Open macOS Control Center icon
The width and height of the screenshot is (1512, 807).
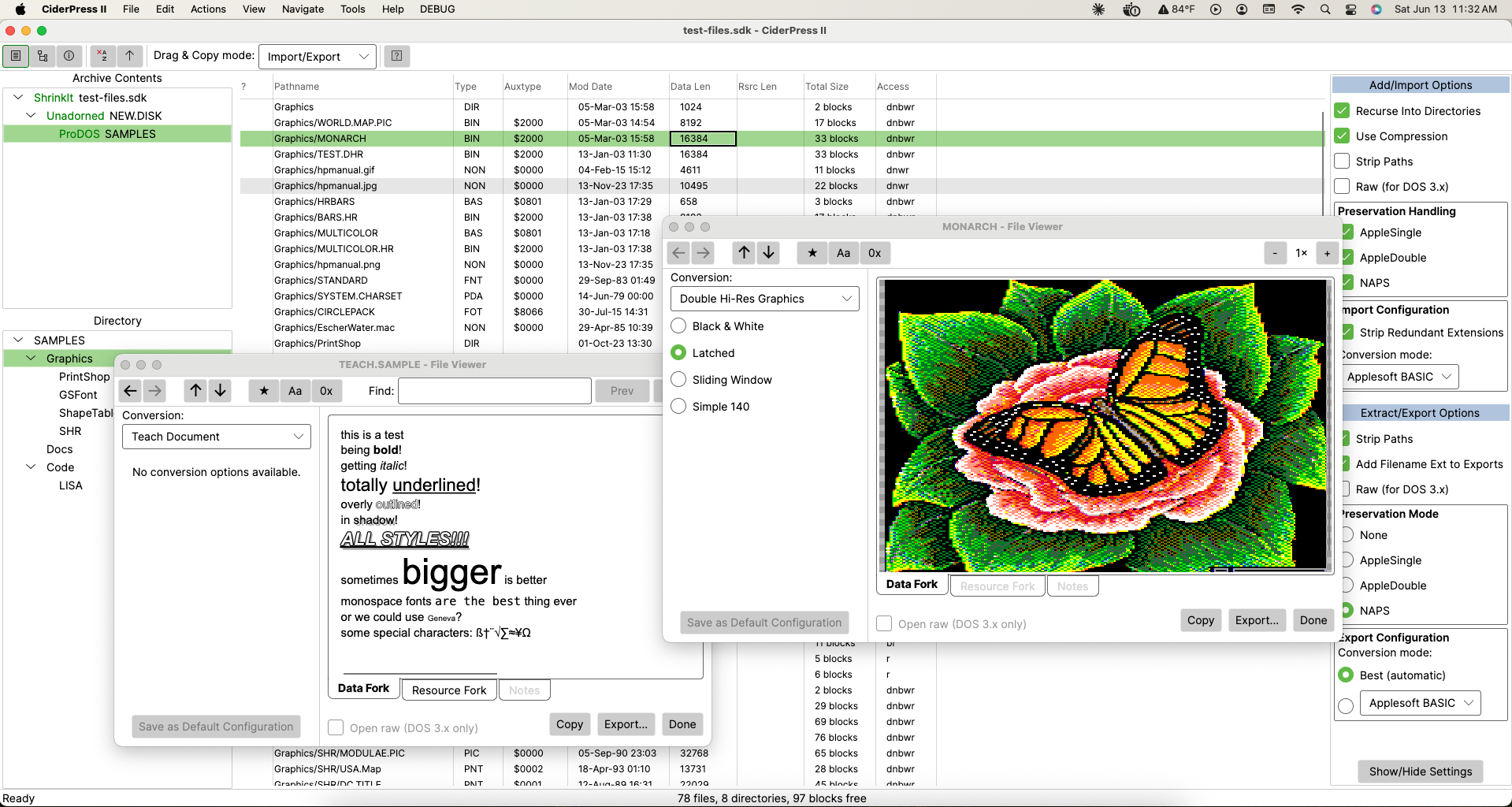pyautogui.click(x=1350, y=9)
